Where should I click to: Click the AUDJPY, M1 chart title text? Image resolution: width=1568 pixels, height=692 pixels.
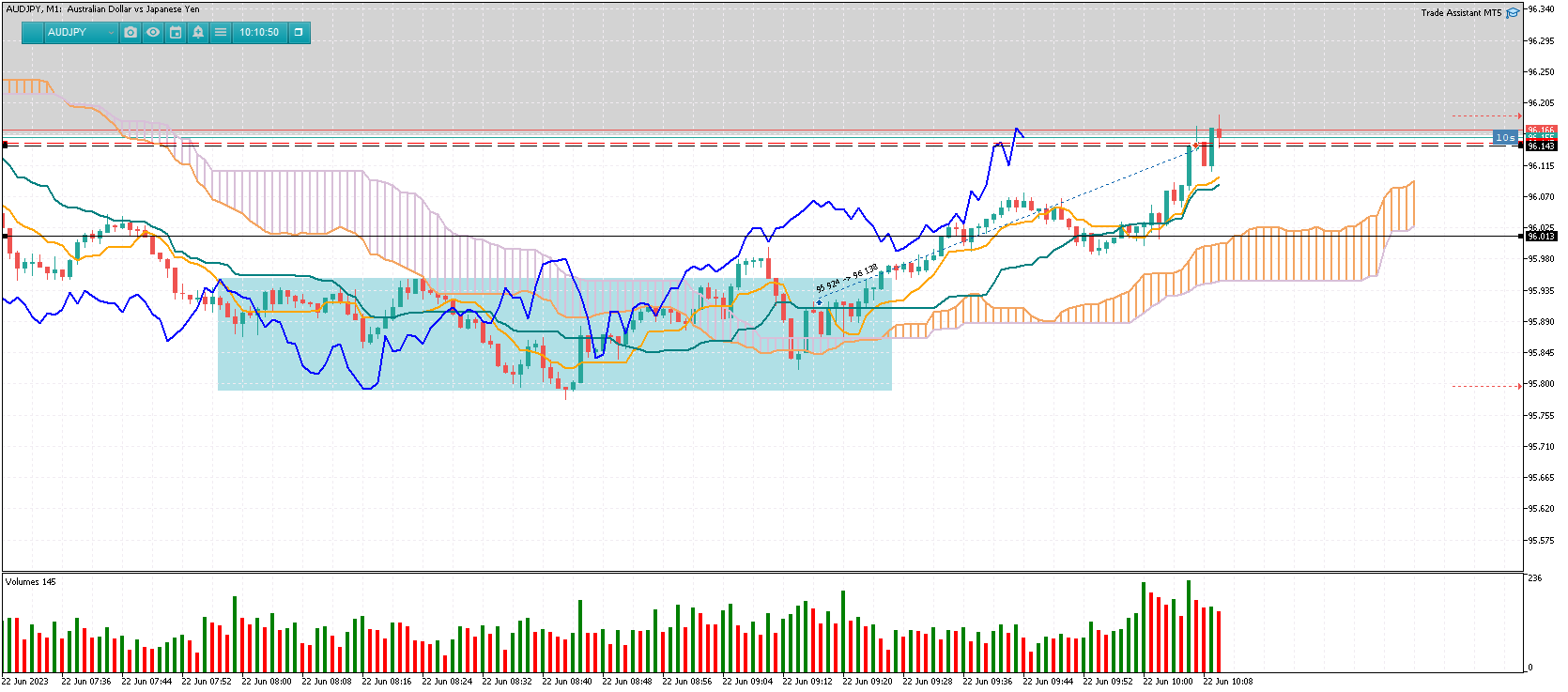point(103,9)
